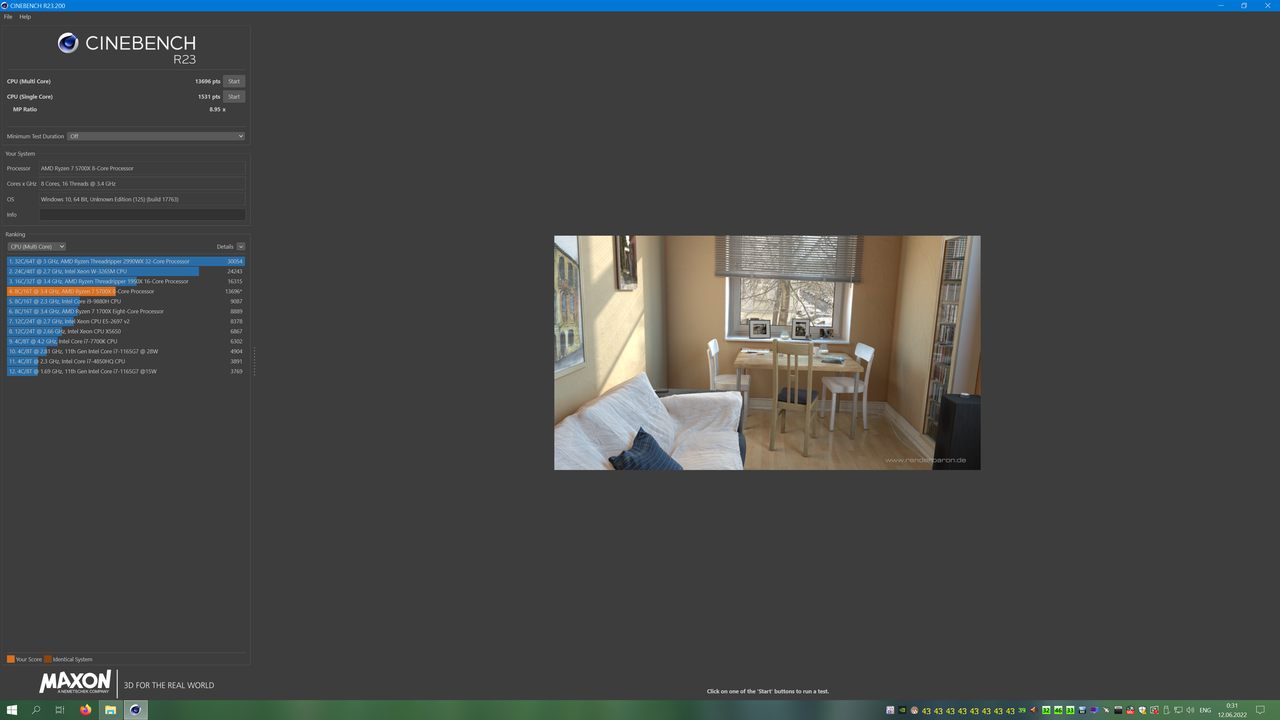Click the green 46 tray indicator
The image size is (1280, 720).
pos(1058,710)
